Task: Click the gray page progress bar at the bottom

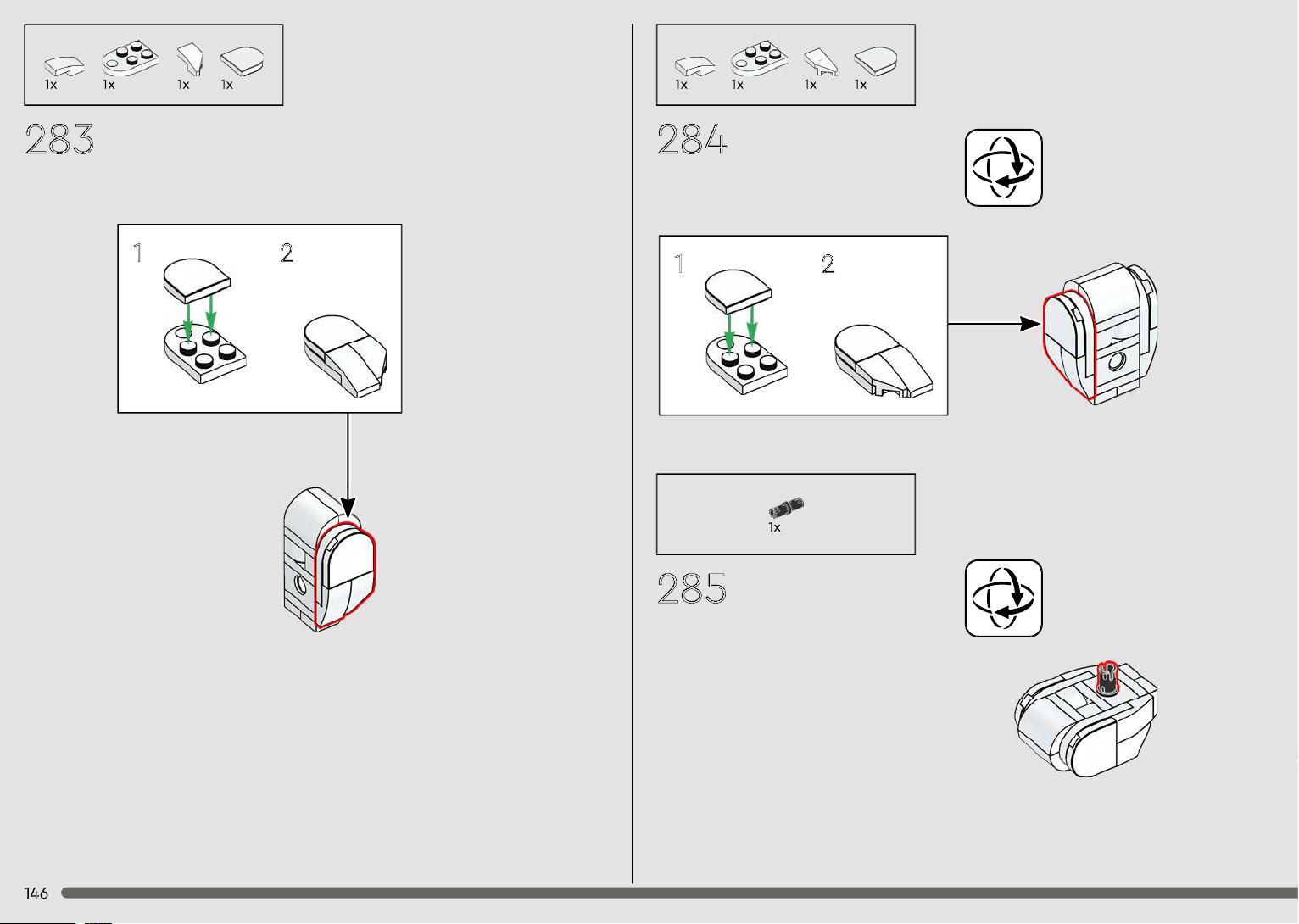Action: (x=679, y=893)
